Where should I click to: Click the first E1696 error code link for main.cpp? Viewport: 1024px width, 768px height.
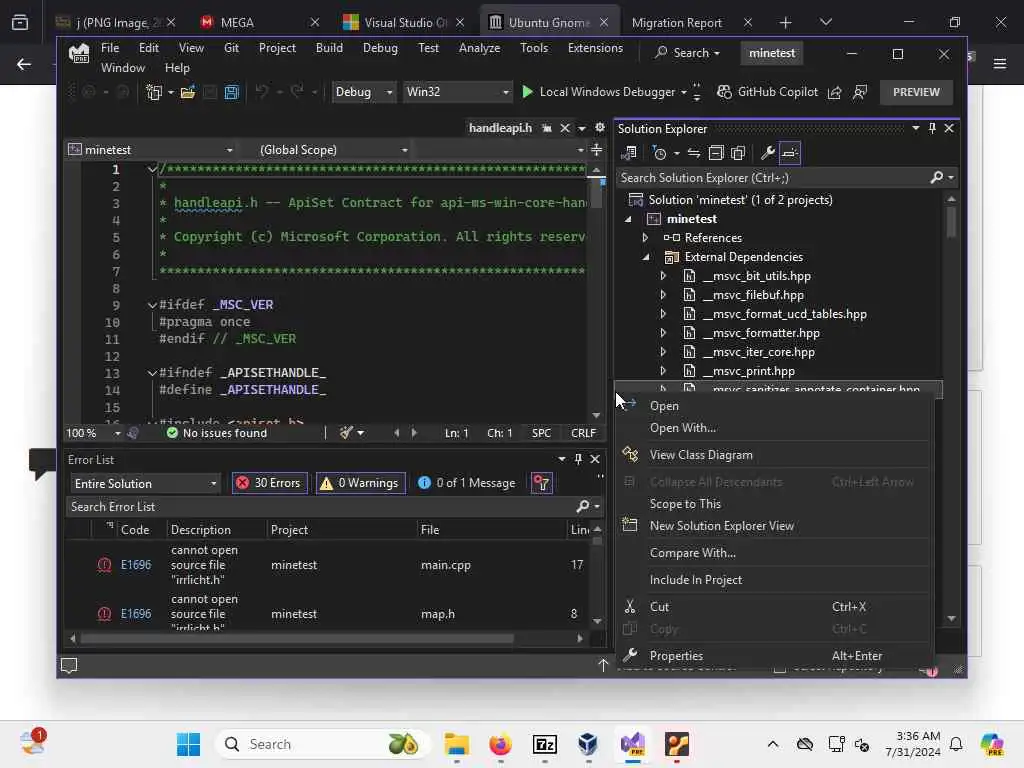tap(136, 565)
